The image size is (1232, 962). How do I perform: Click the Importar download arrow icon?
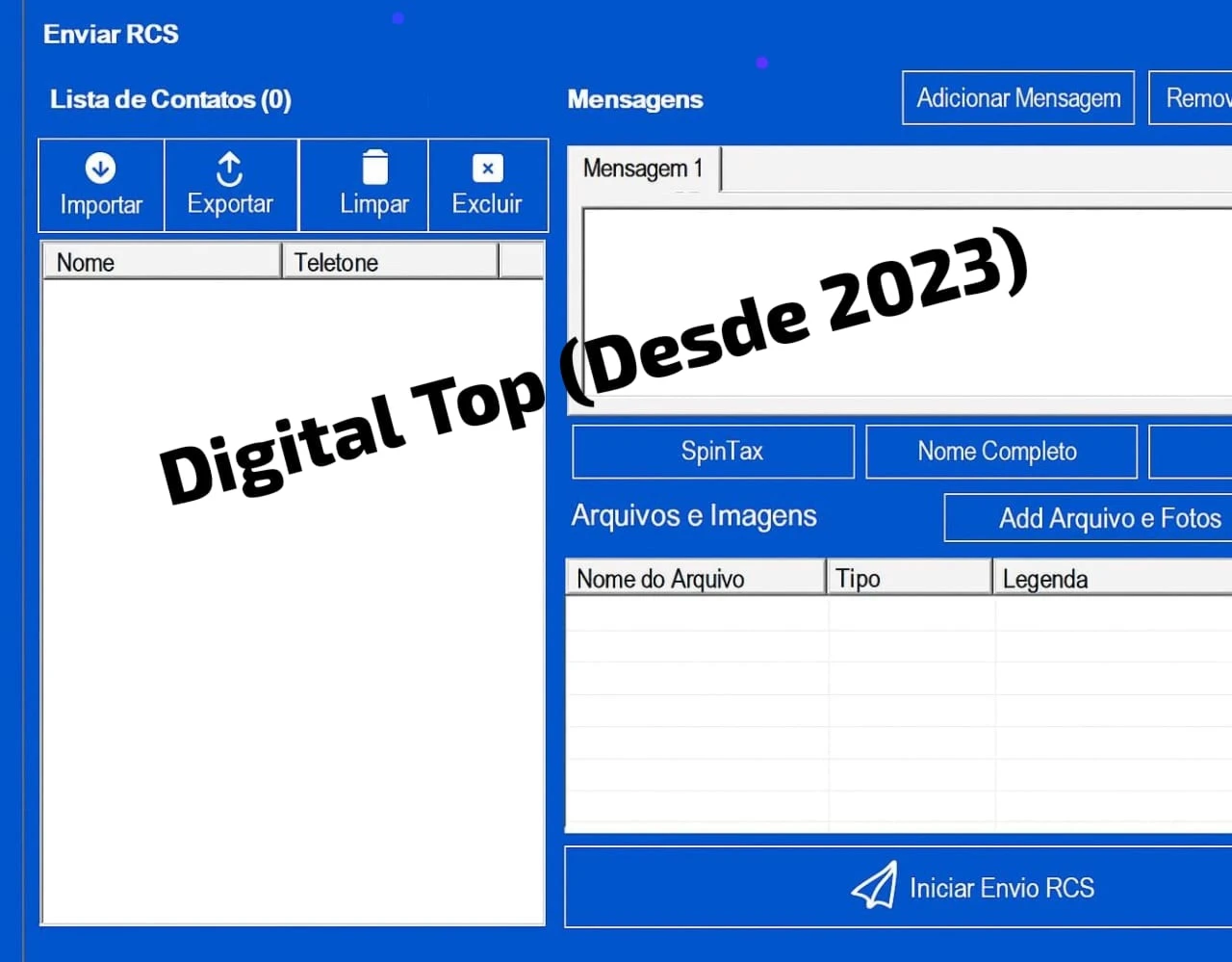click(100, 169)
